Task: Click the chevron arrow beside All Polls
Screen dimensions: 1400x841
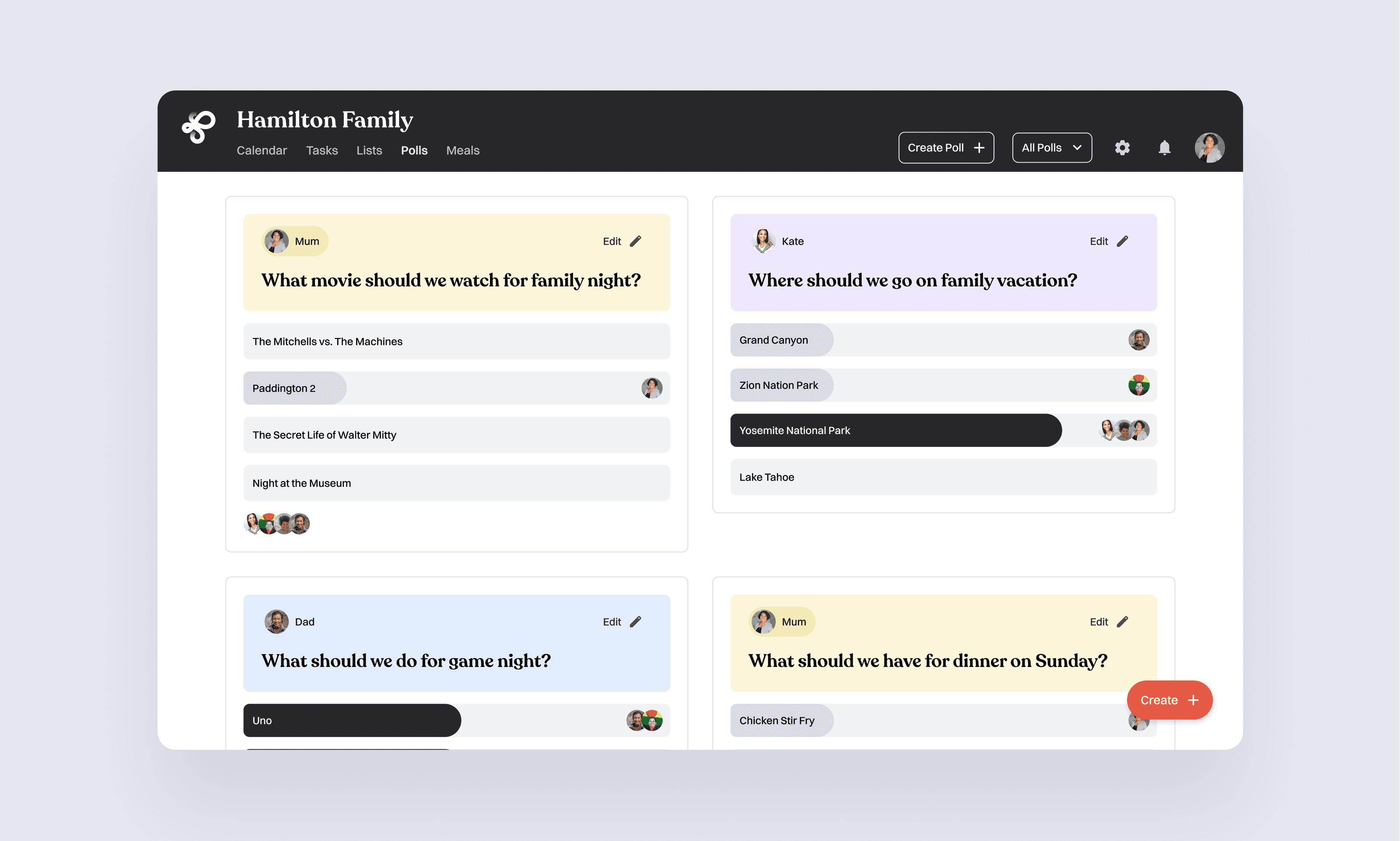Action: (1078, 148)
